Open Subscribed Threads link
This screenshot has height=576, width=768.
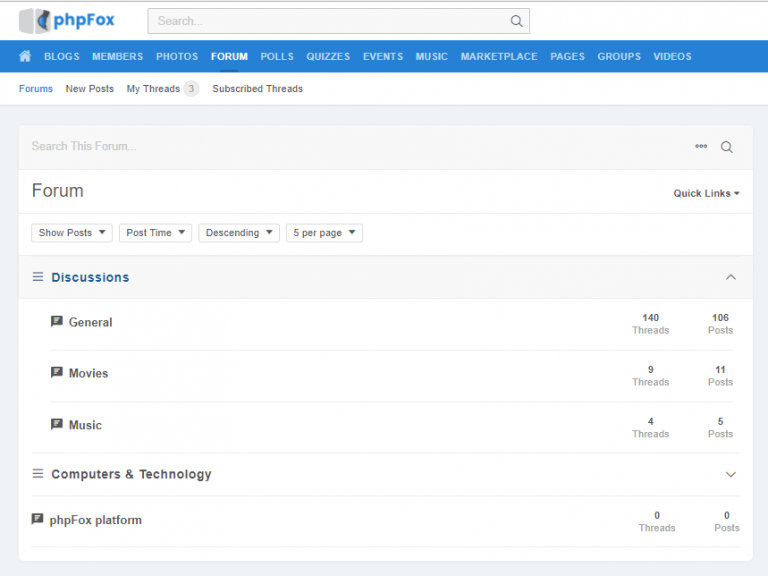(x=257, y=89)
